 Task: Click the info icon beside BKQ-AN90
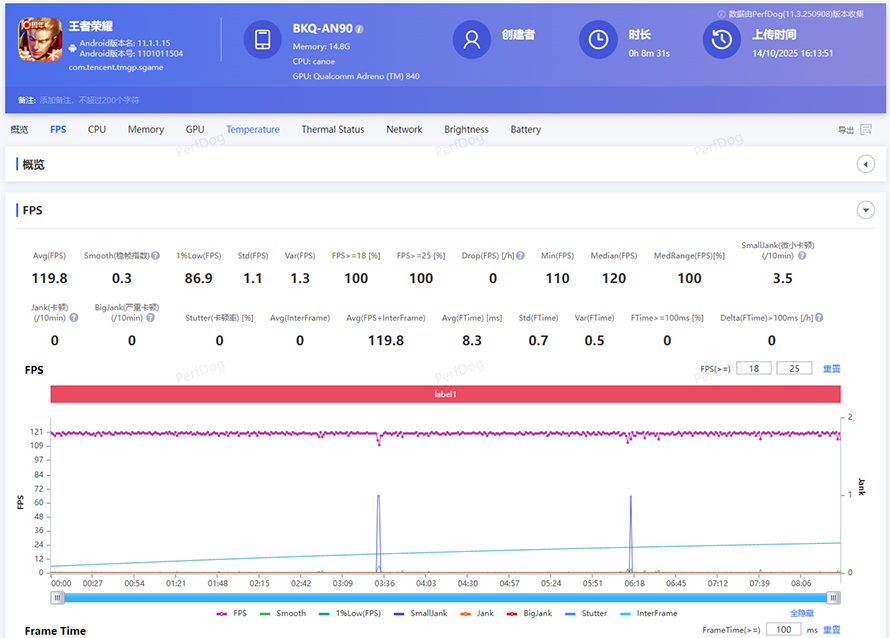(359, 30)
